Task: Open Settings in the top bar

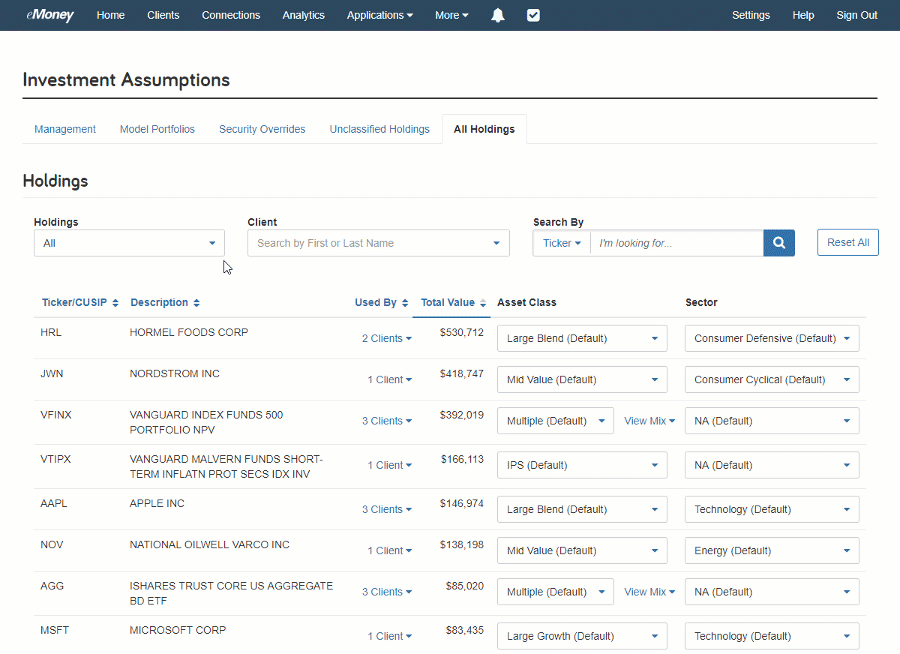Action: [751, 16]
